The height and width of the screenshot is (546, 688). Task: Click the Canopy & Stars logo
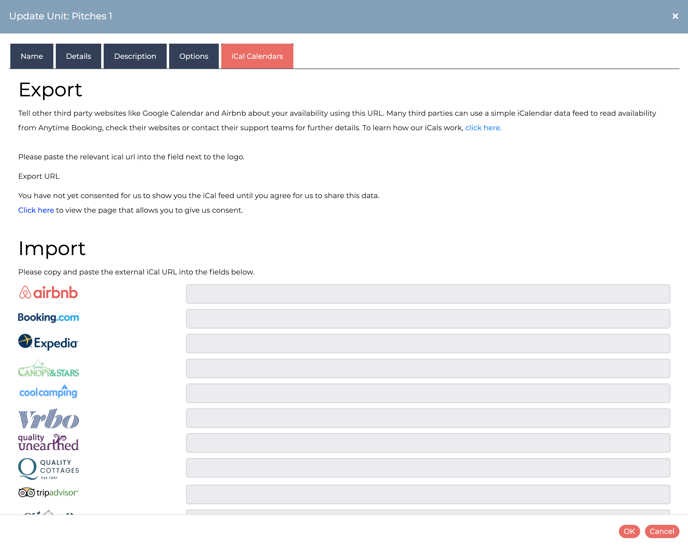[x=48, y=369]
